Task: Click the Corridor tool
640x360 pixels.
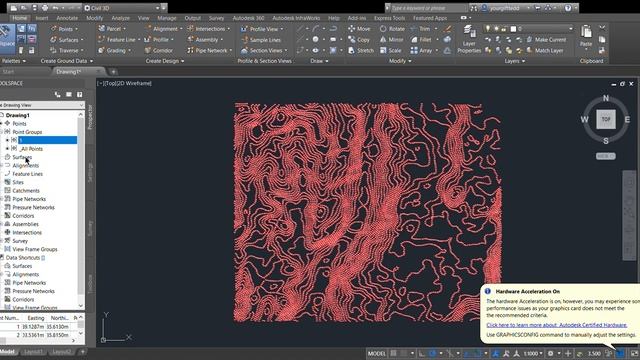Action: [x=159, y=51]
